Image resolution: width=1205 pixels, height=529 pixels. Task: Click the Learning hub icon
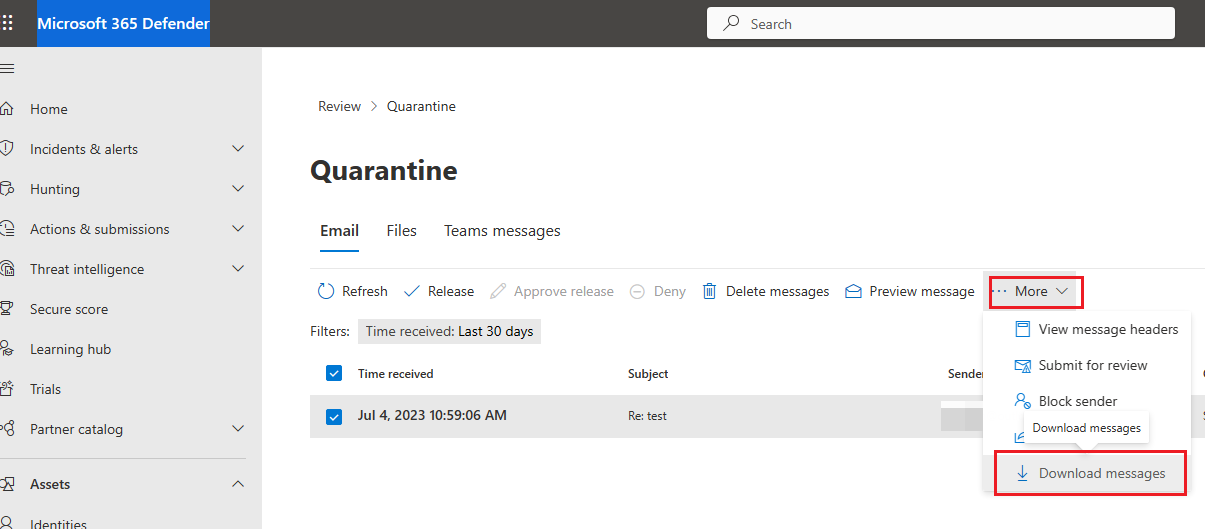coord(7,349)
